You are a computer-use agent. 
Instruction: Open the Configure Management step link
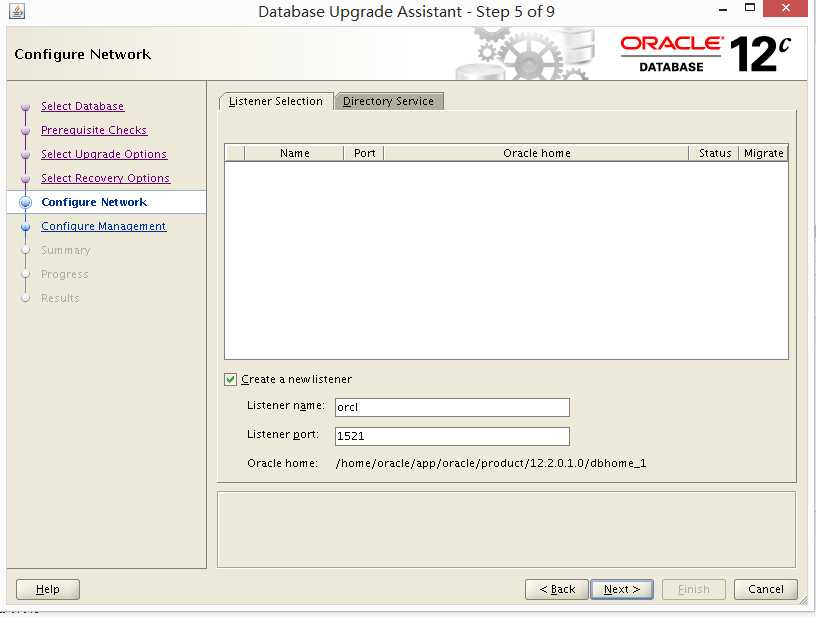pyautogui.click(x=104, y=226)
